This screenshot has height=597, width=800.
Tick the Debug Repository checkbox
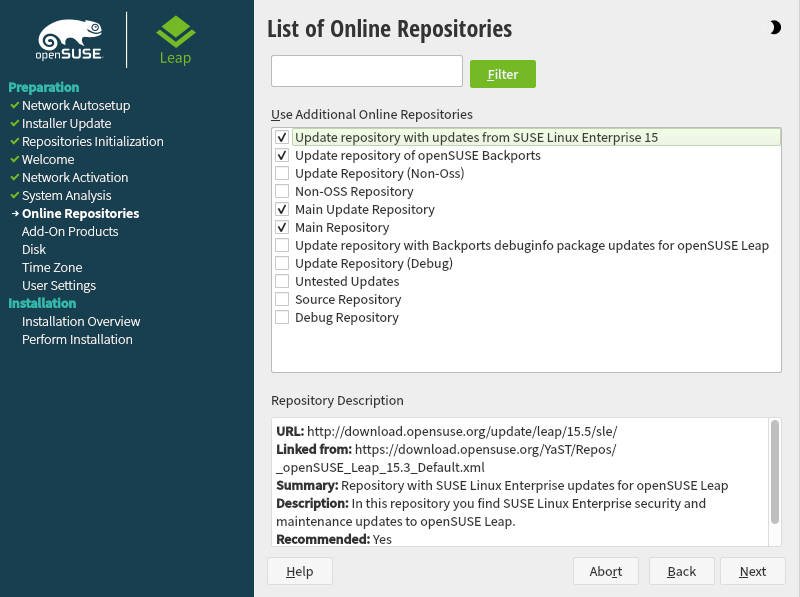pos(283,318)
